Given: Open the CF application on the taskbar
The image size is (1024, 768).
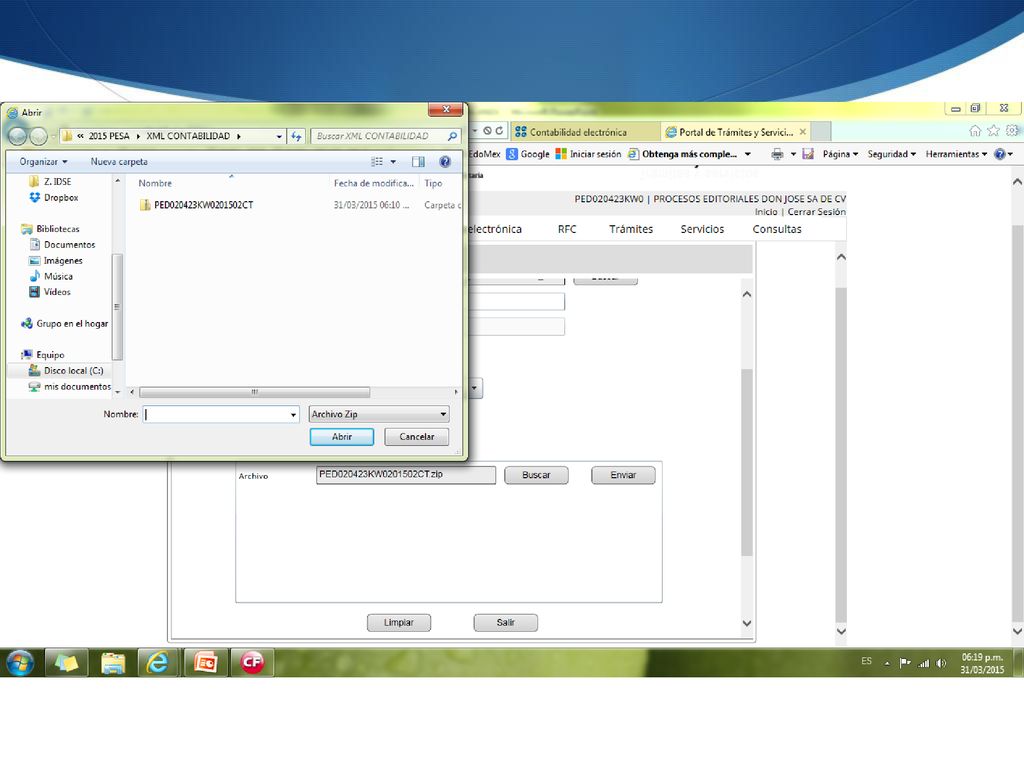Looking at the screenshot, I should click(252, 663).
